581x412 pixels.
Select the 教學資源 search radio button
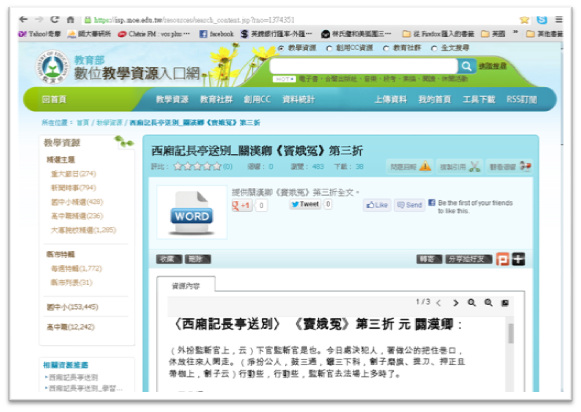[x=281, y=48]
